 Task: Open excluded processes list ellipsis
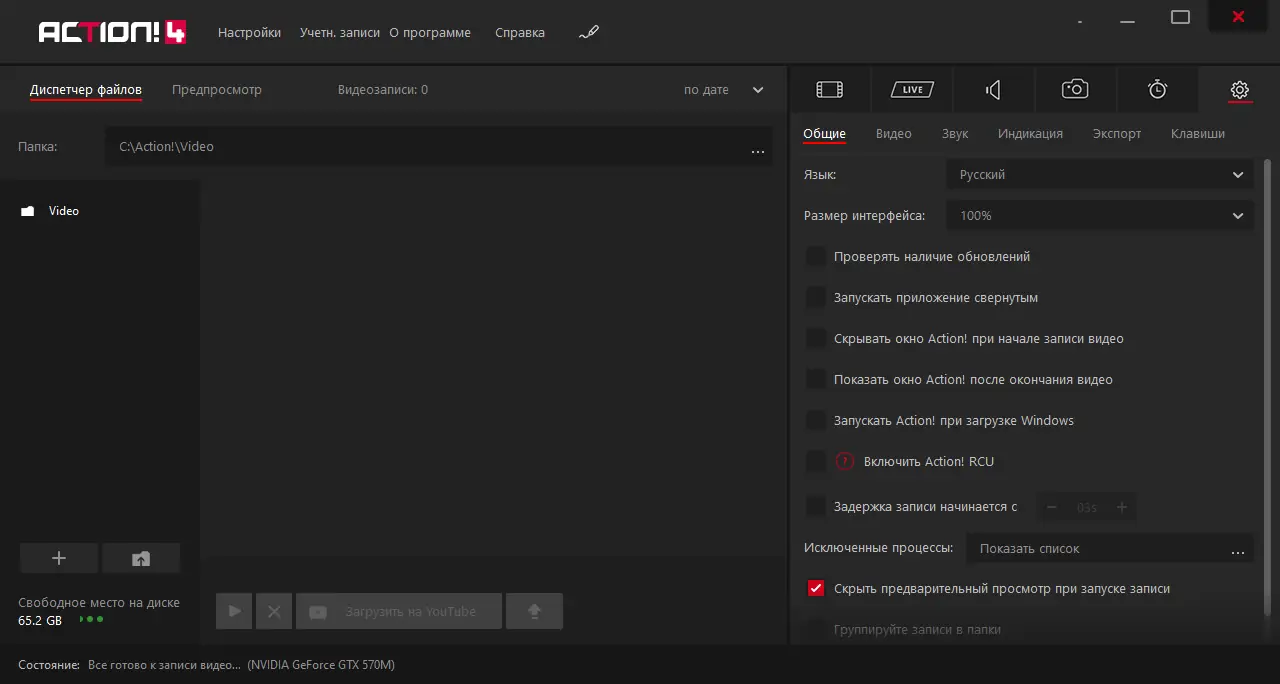click(1238, 551)
